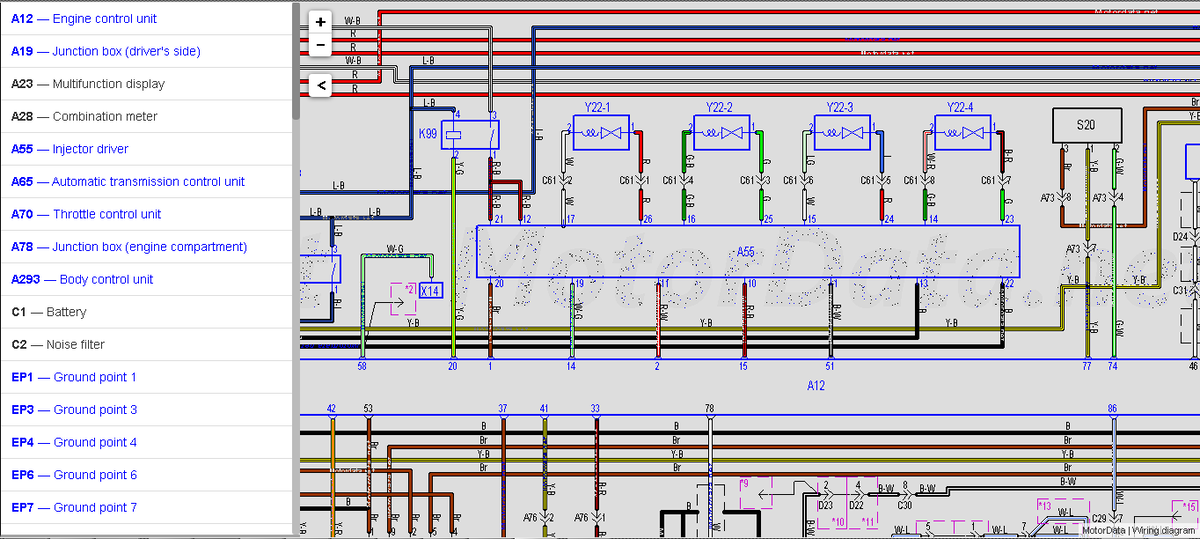This screenshot has width=1200, height=539.
Task: Open A70 Throttle control unit link
Action: pos(86,214)
